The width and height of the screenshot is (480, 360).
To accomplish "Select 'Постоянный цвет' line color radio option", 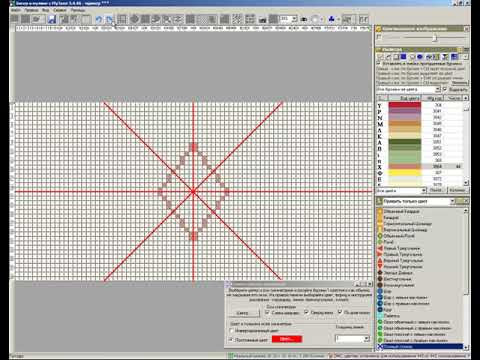I will click(231, 340).
